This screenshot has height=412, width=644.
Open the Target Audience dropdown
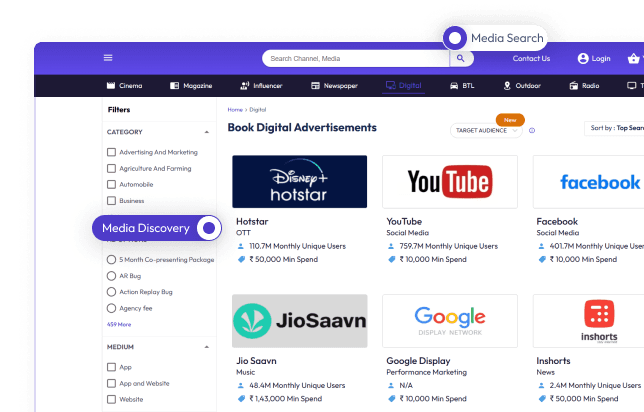coord(486,130)
